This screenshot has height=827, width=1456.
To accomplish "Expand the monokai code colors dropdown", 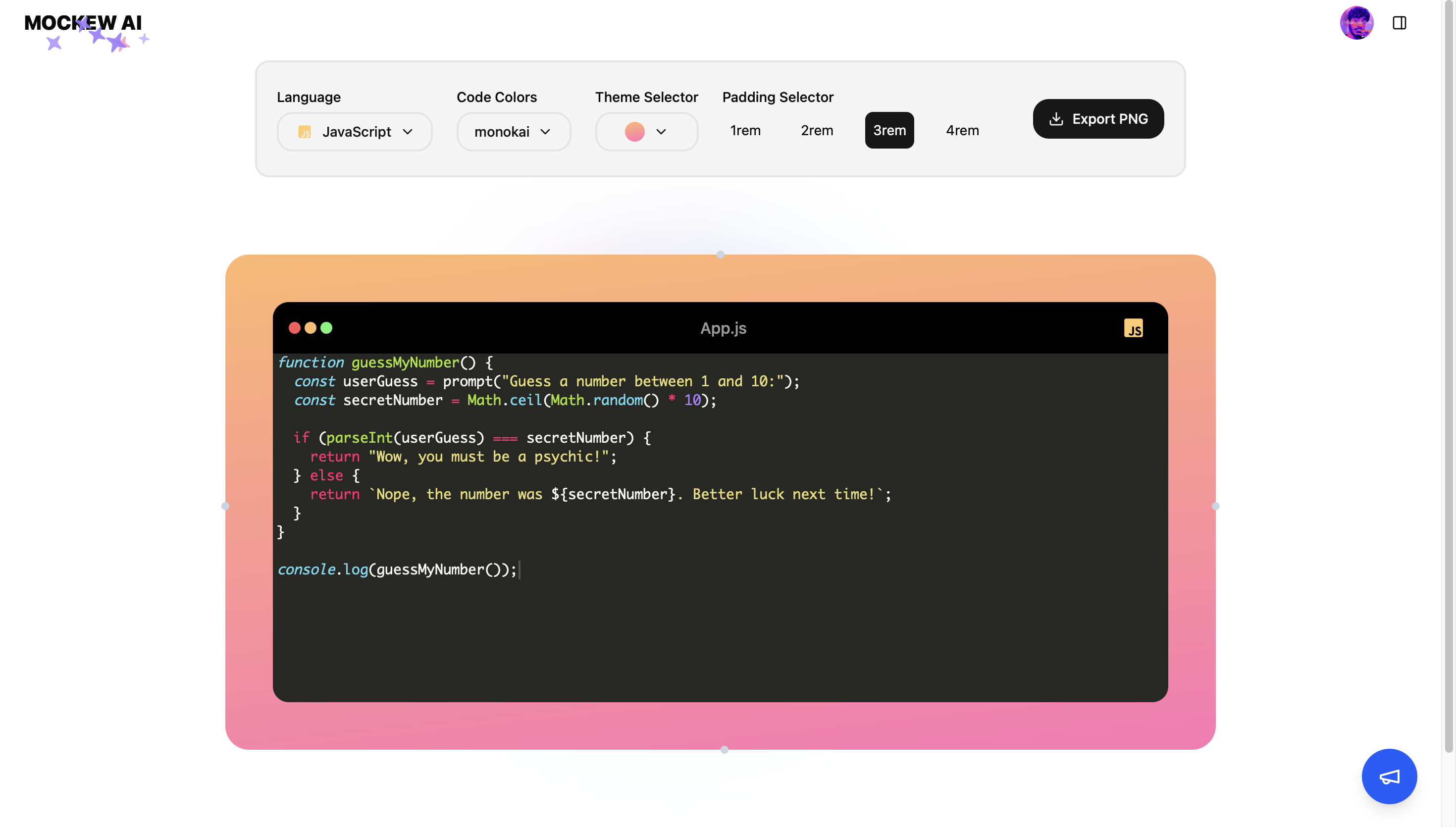I will 513,132.
